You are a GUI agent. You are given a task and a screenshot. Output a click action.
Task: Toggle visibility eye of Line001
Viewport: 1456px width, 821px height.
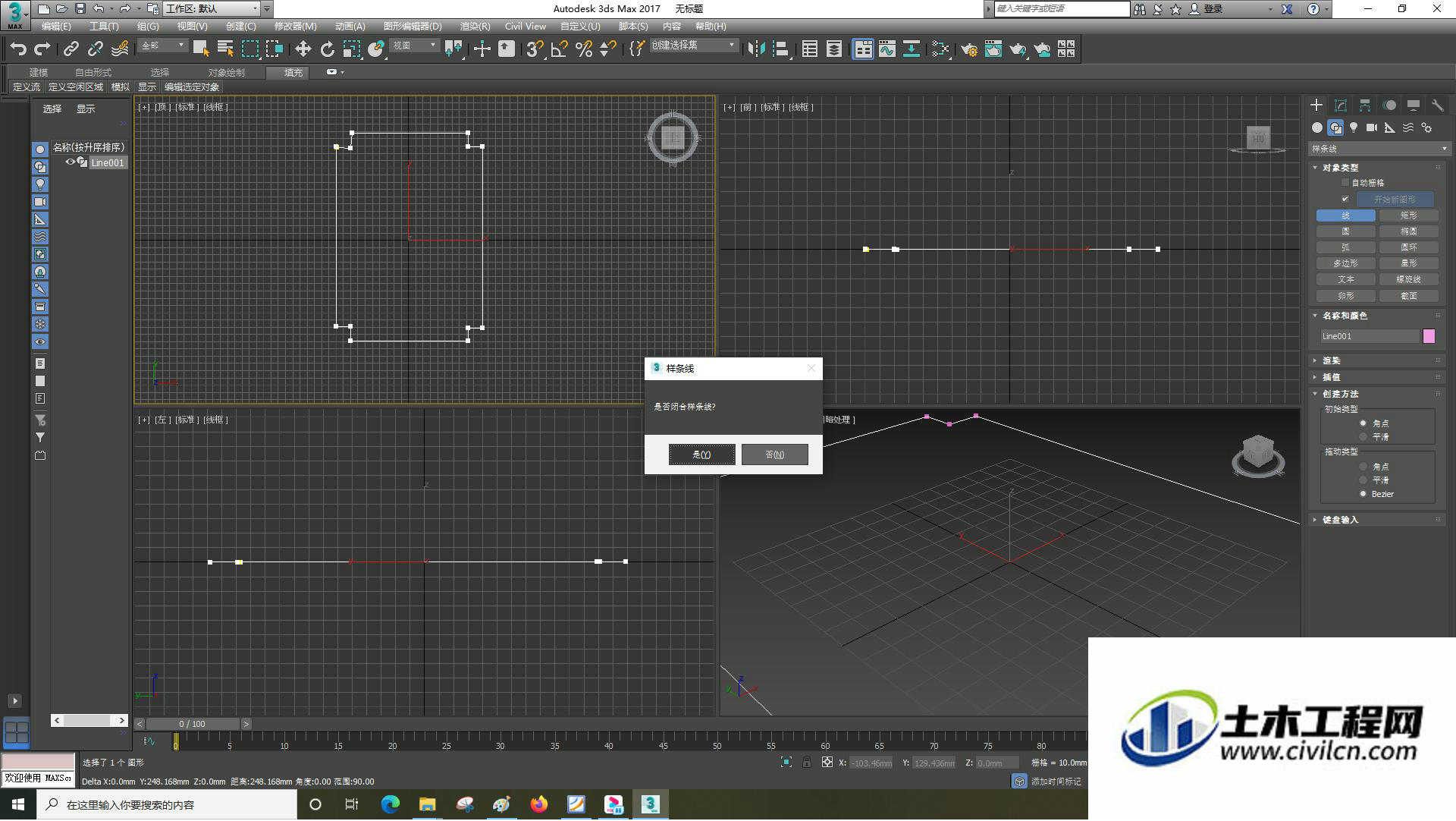click(x=70, y=162)
